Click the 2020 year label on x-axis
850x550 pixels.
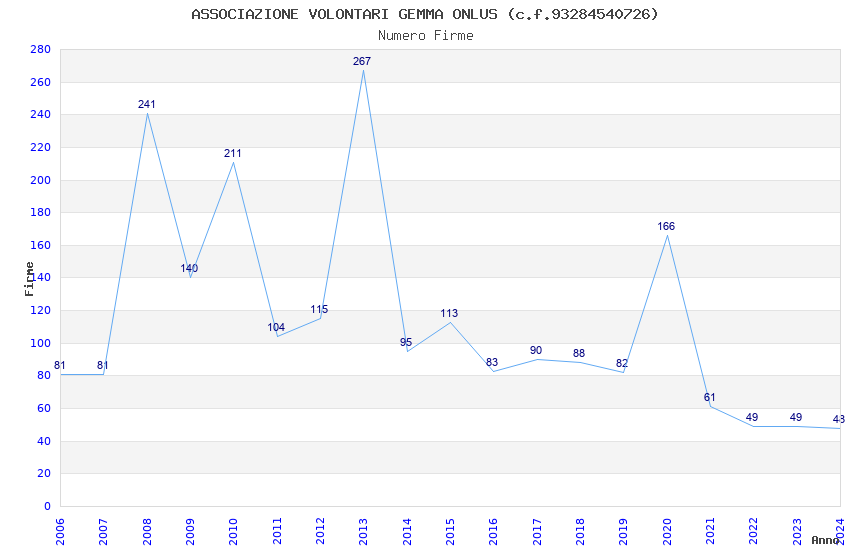point(667,532)
